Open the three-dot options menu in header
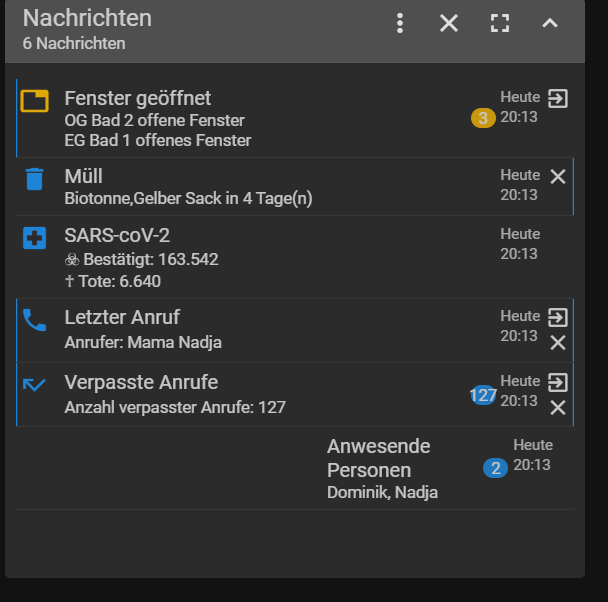Screen dimensions: 608x602 pyautogui.click(x=400, y=23)
